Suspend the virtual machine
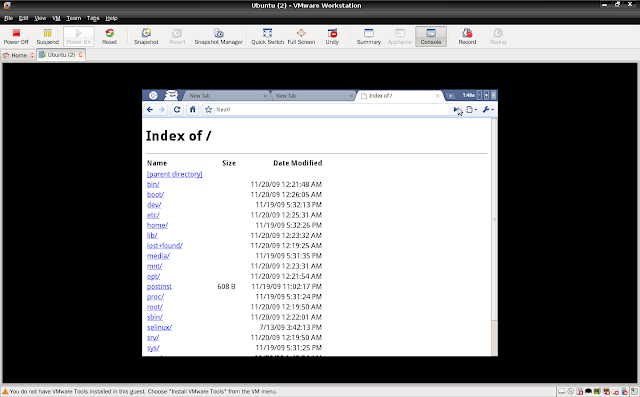This screenshot has width=640, height=397. pyautogui.click(x=47, y=36)
